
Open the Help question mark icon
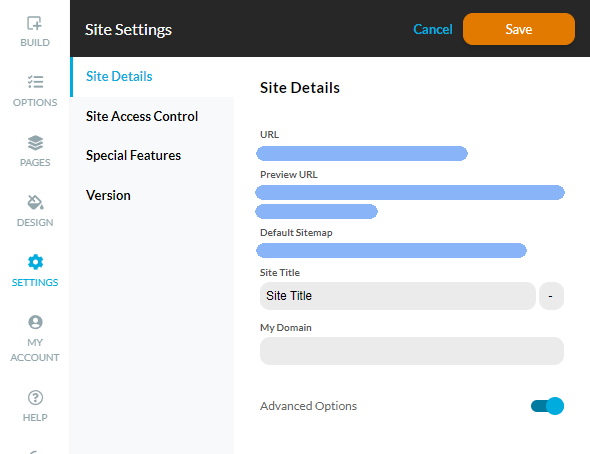coord(35,397)
